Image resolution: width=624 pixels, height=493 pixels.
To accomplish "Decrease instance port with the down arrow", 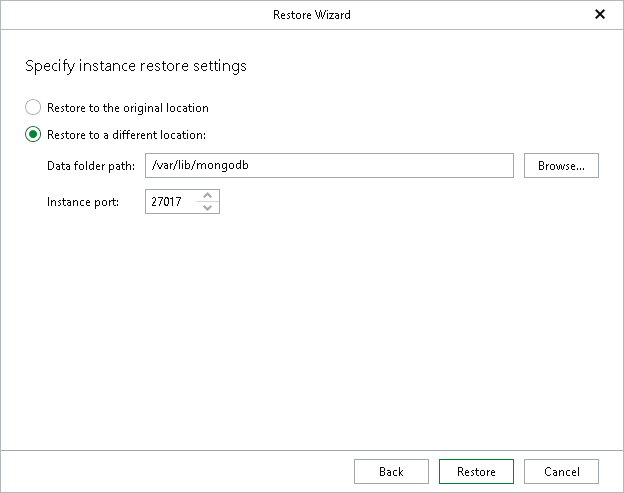I will tap(208, 208).
